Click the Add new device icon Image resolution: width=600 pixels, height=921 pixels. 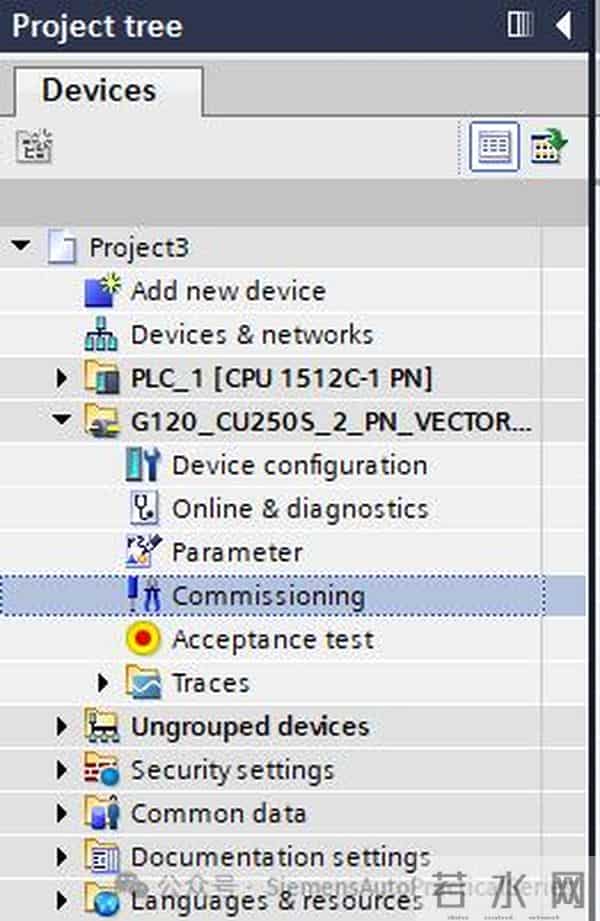(x=101, y=291)
